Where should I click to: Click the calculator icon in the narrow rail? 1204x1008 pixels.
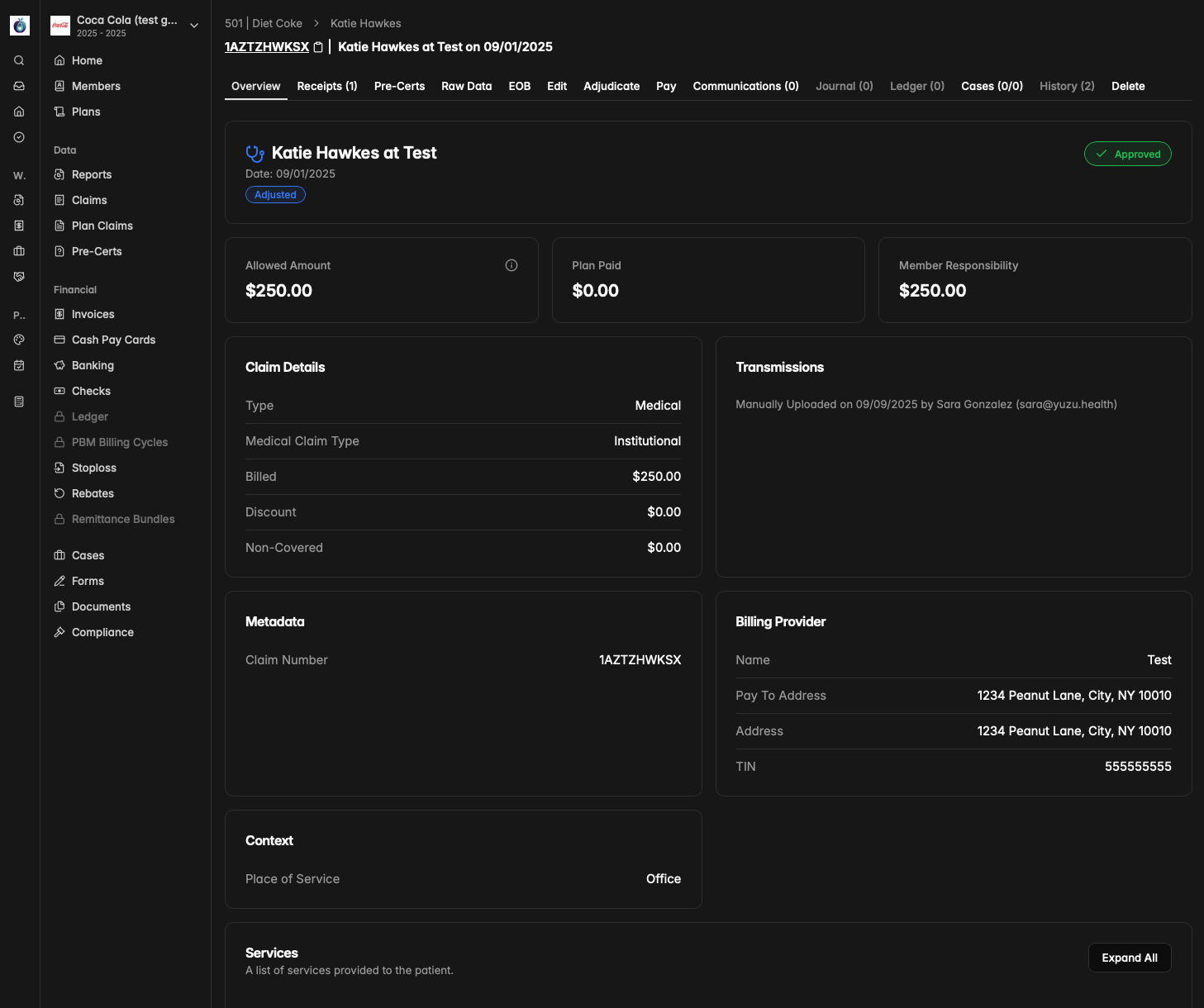(x=19, y=402)
